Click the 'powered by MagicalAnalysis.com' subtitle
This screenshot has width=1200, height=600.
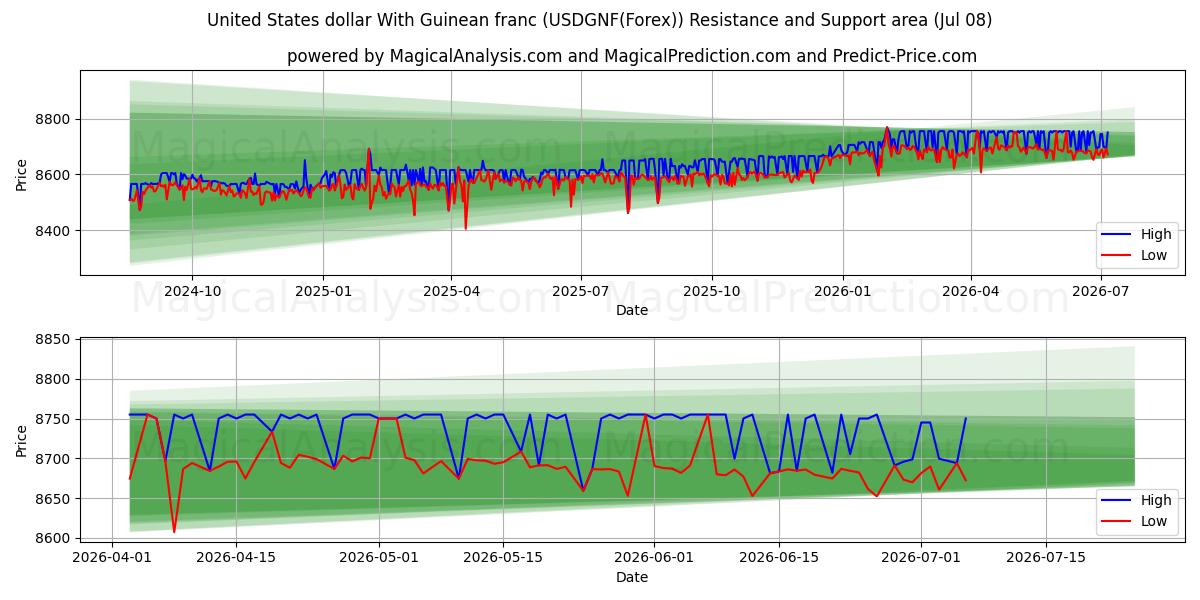click(632, 56)
